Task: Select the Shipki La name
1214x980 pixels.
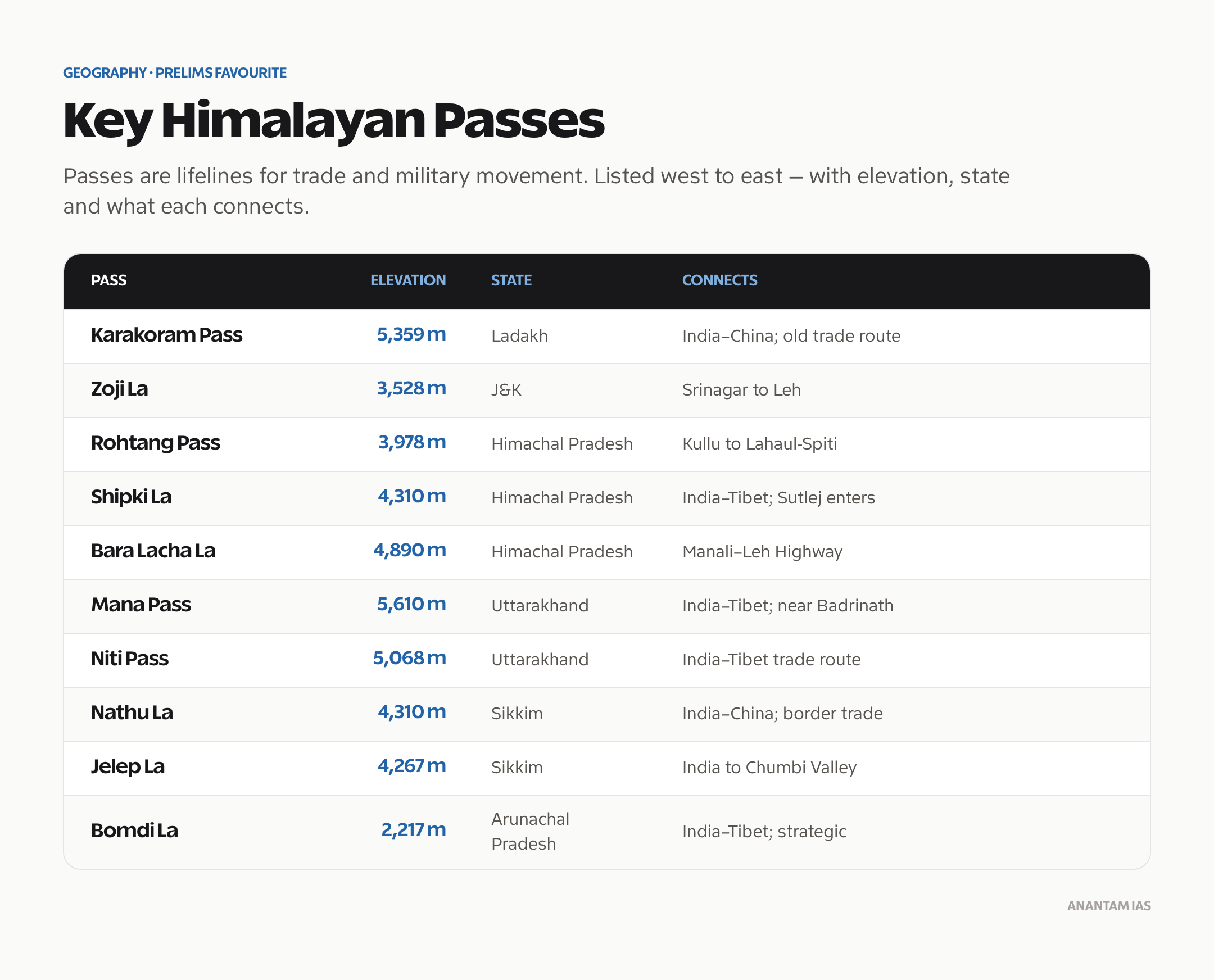Action: (x=131, y=497)
